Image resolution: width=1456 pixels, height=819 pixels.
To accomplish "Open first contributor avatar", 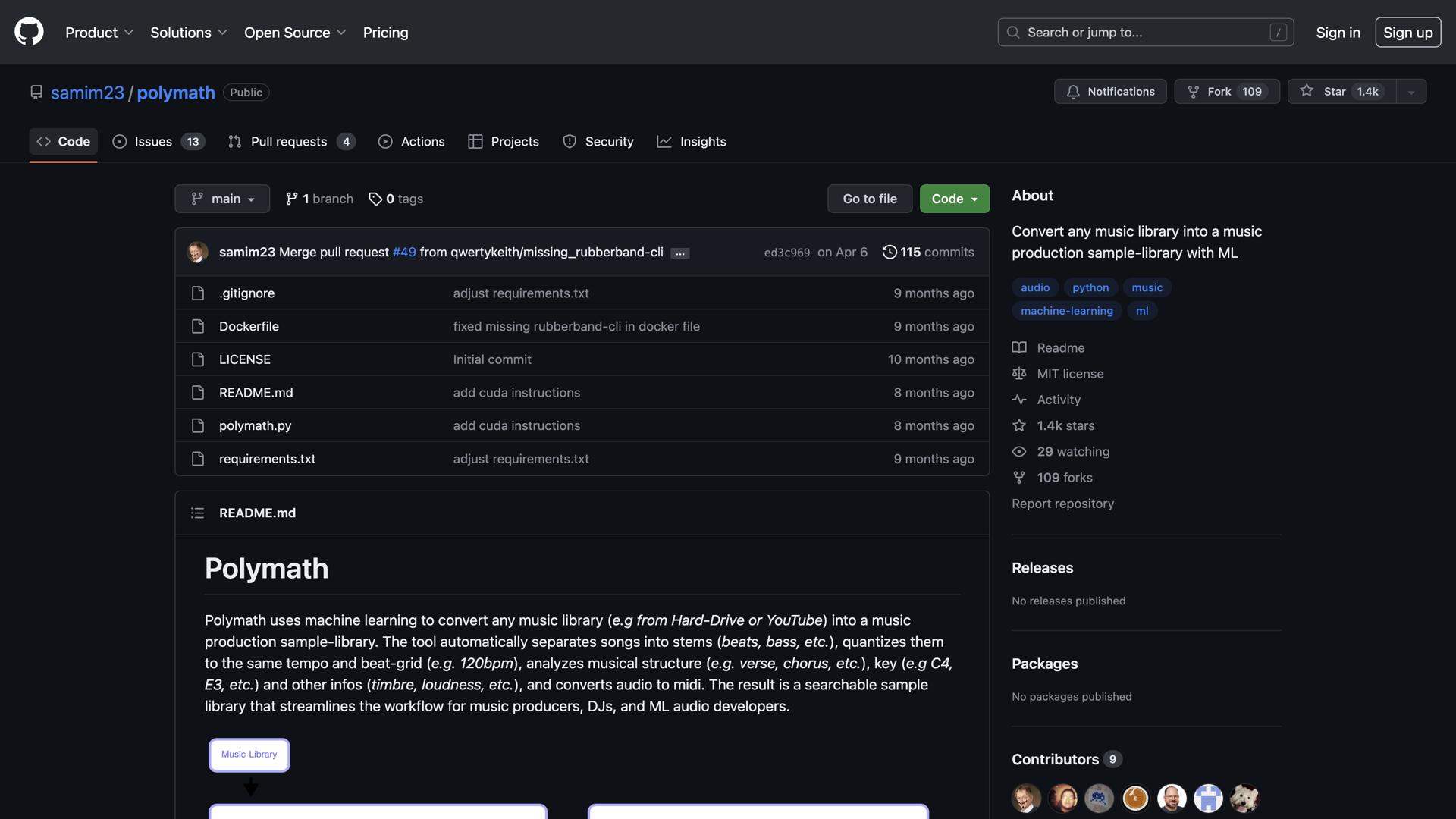I will click(1026, 798).
